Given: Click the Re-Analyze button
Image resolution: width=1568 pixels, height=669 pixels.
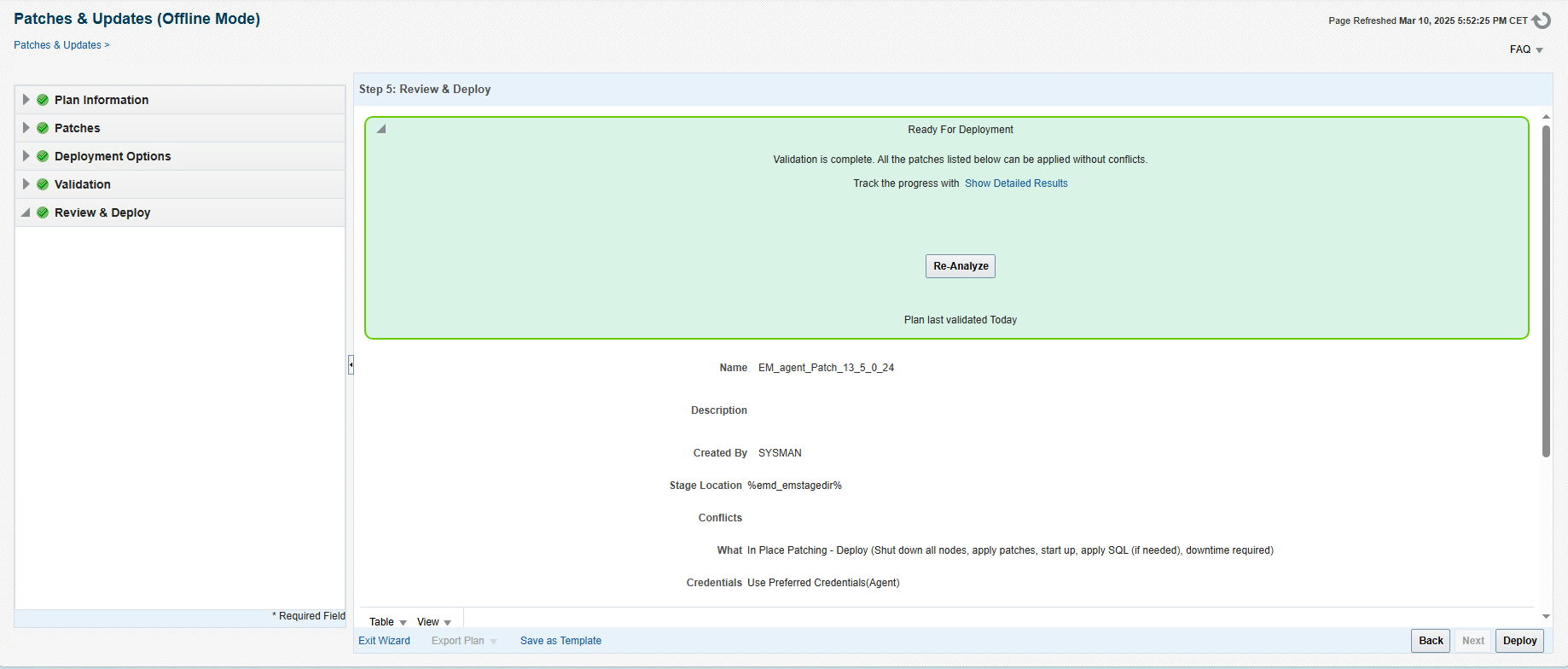Looking at the screenshot, I should coord(961,266).
